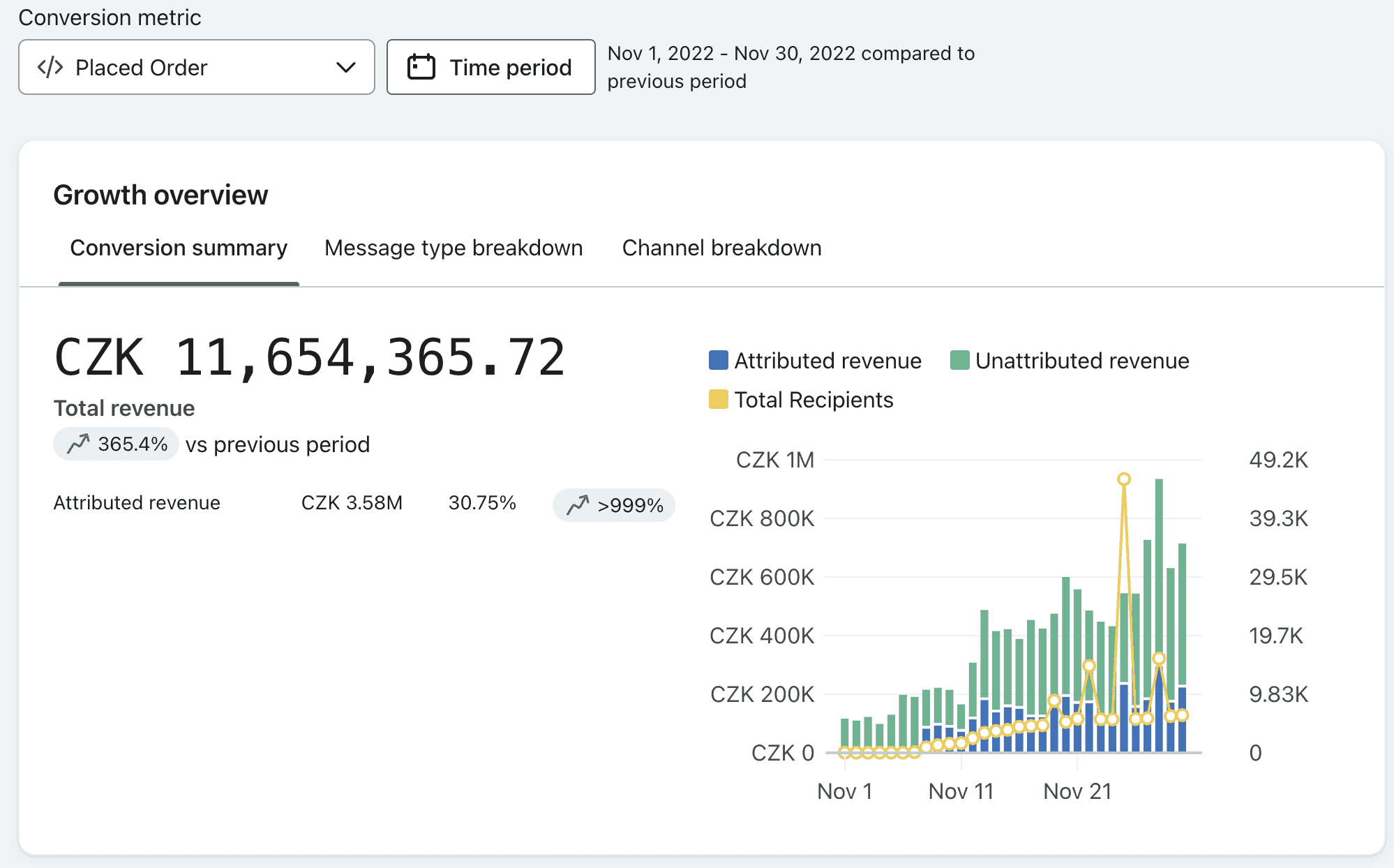This screenshot has width=1394, height=868.
Task: Toggle the Total Recipients yellow legend swatch
Action: pyautogui.click(x=719, y=399)
